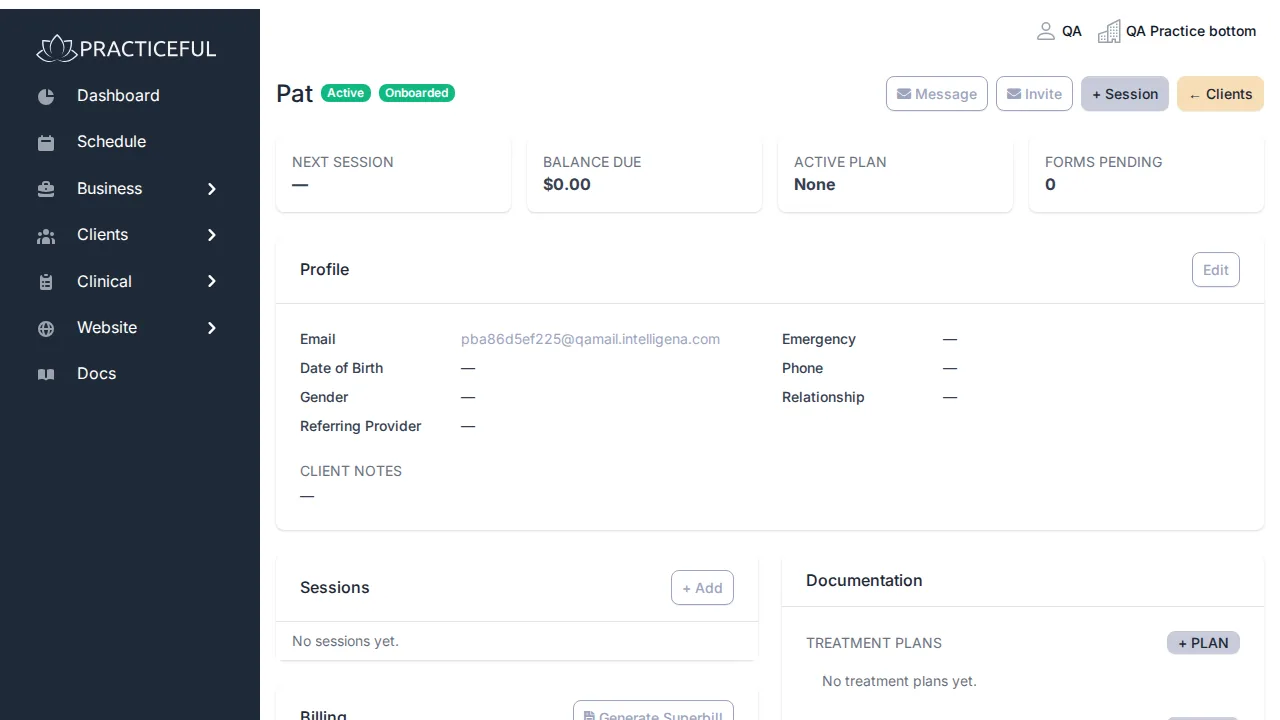Click the Date of Birth label
This screenshot has height=720, width=1280.
[x=342, y=368]
